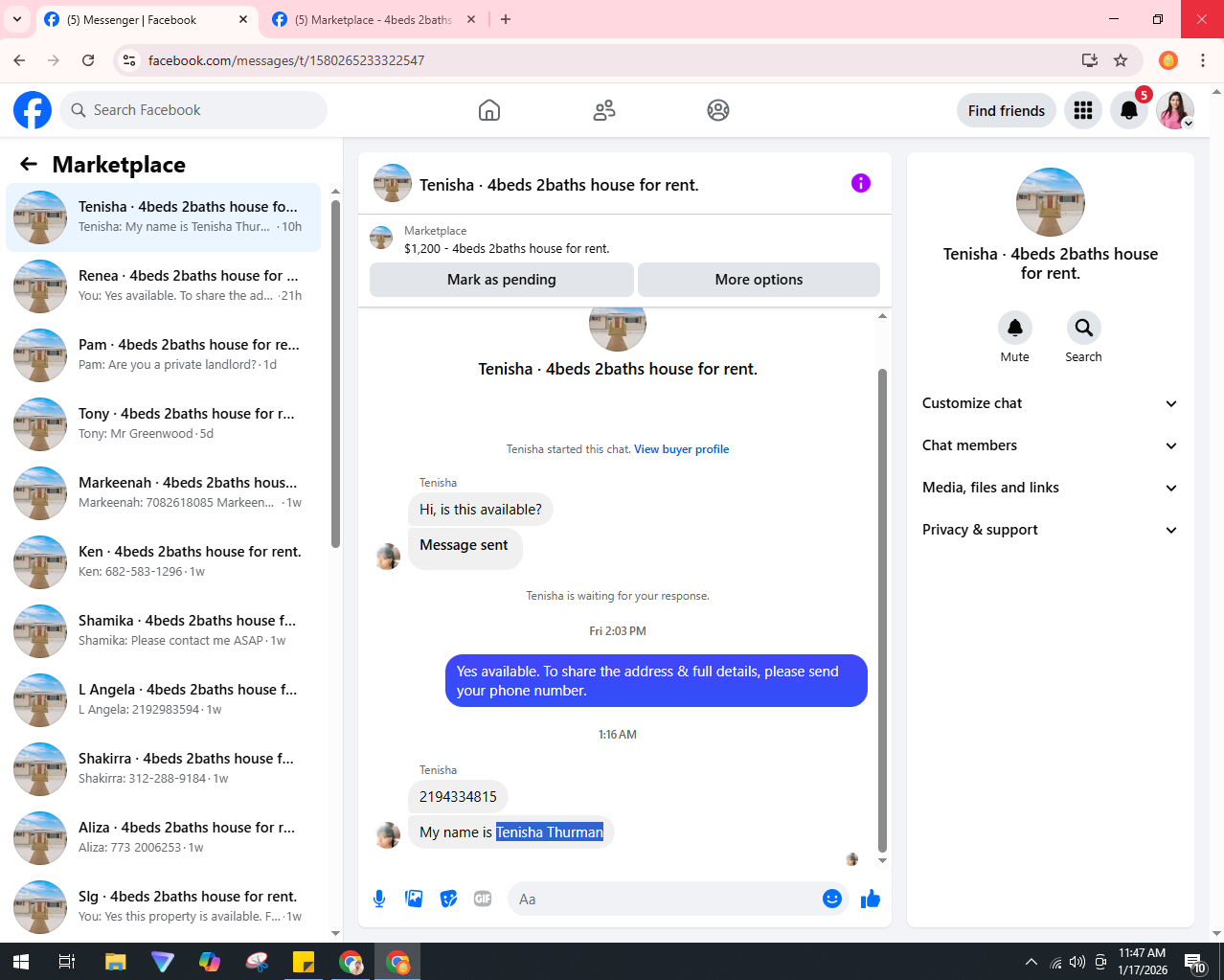Click the More options button
The image size is (1224, 980).
pyautogui.click(x=759, y=280)
